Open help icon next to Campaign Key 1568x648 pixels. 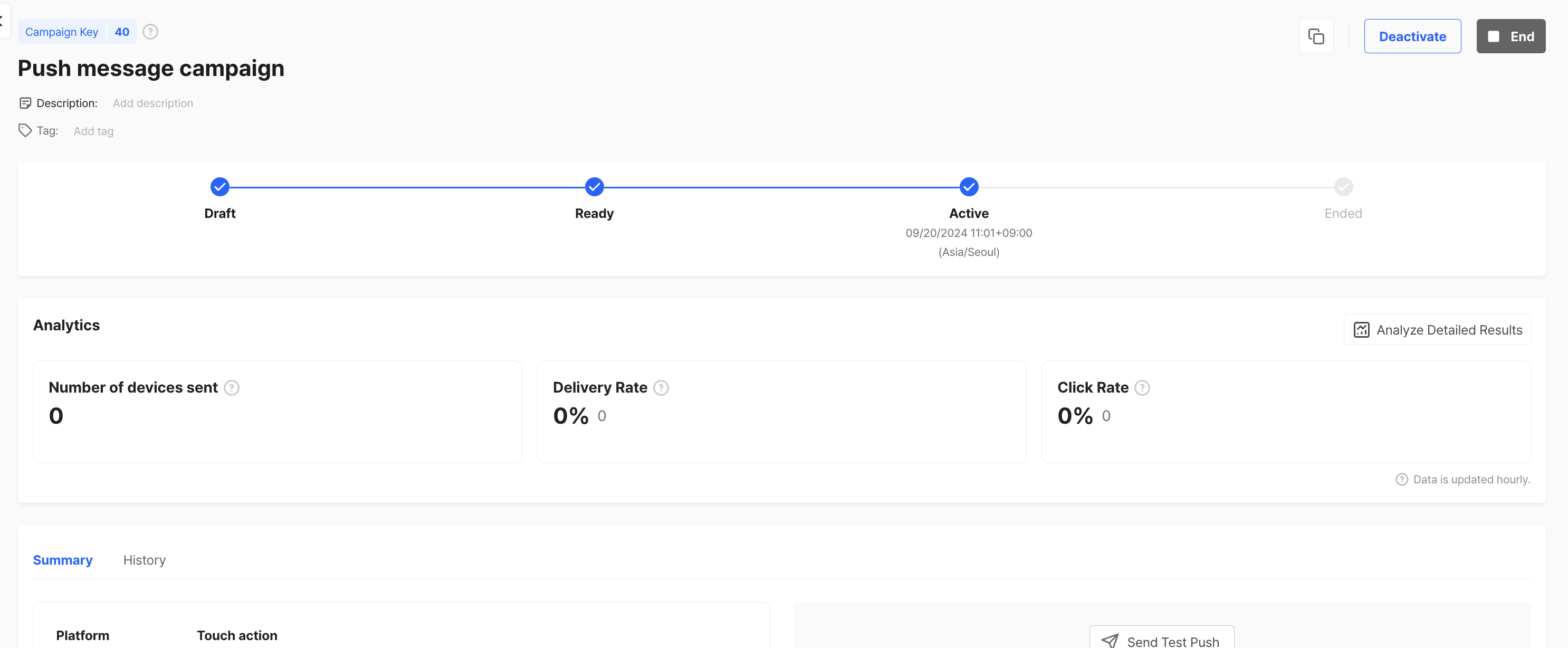150,32
